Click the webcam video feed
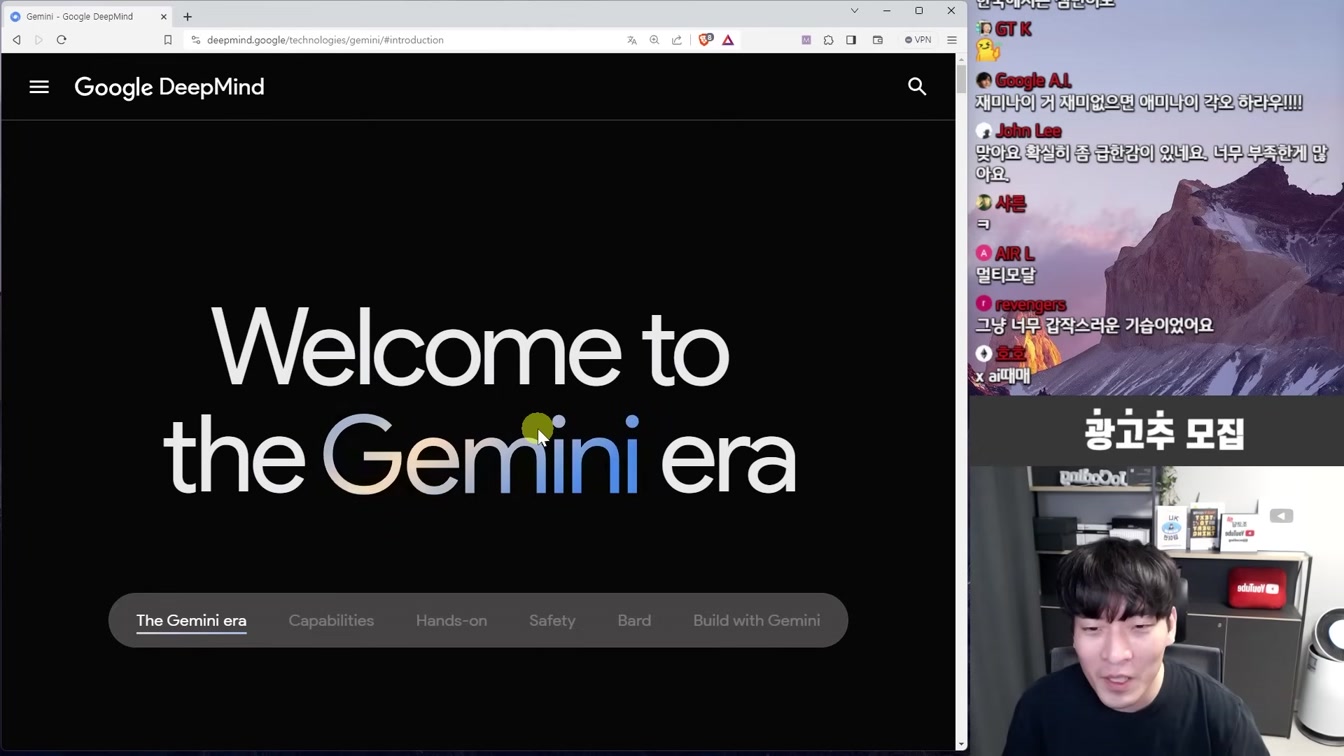Screen dimensions: 1344x756 [1156, 611]
